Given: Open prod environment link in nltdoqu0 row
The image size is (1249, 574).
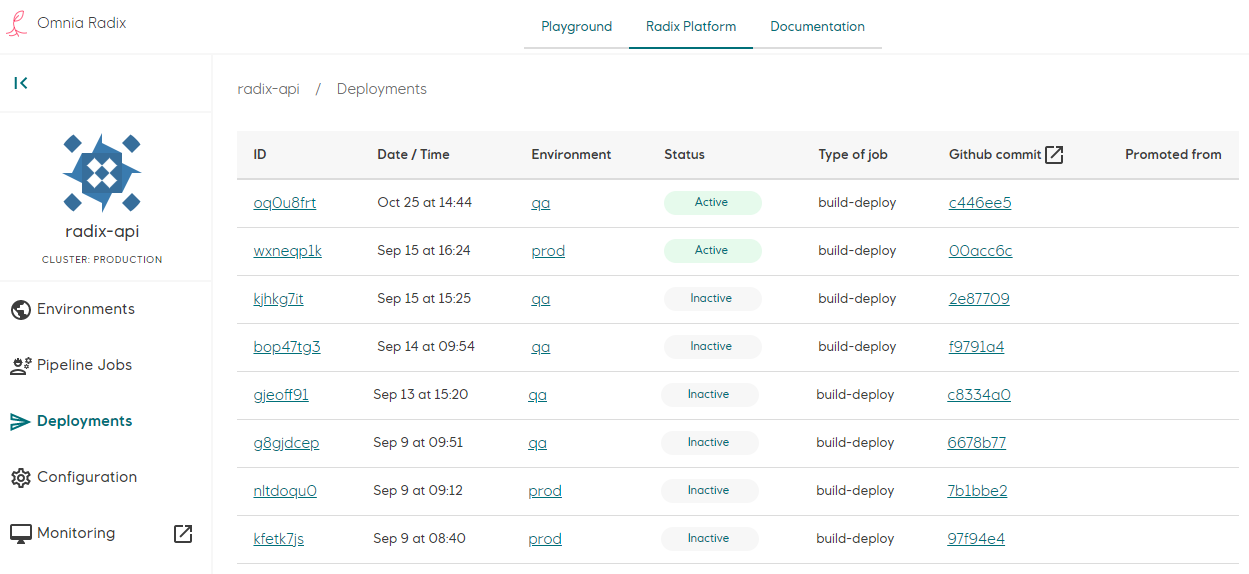Looking at the screenshot, I should tap(545, 491).
